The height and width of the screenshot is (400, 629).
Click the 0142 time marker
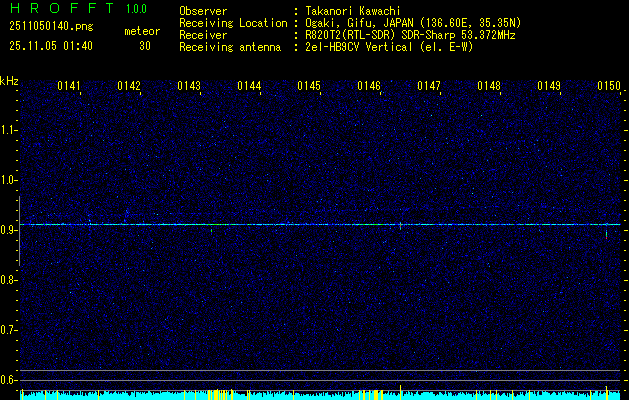129,86
